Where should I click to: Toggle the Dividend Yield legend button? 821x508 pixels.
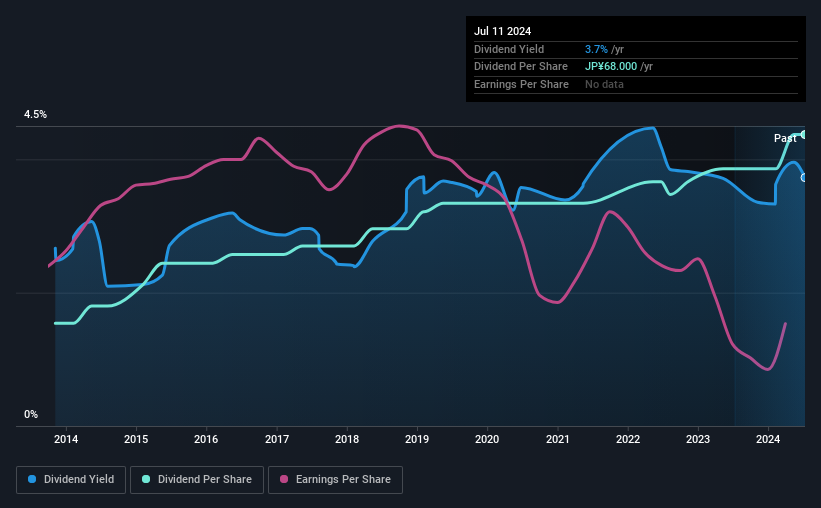[71, 480]
